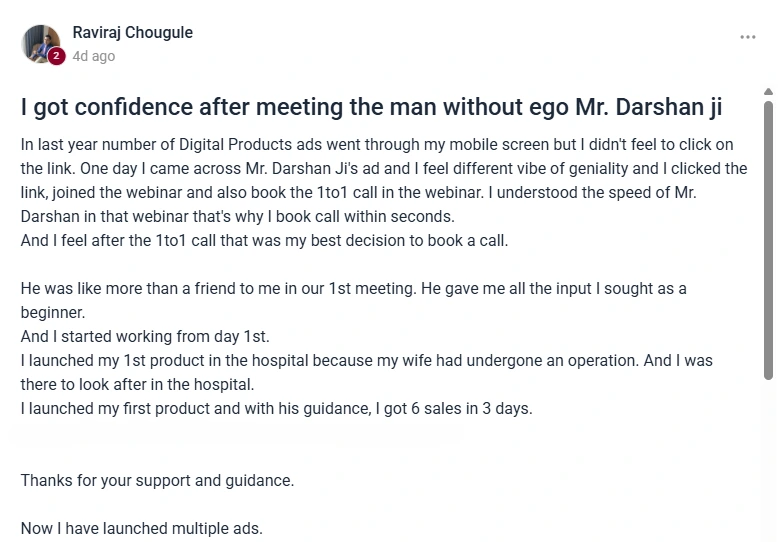Open the three-dot more options menu
Viewport: 779px width, 542px height.
tap(748, 37)
